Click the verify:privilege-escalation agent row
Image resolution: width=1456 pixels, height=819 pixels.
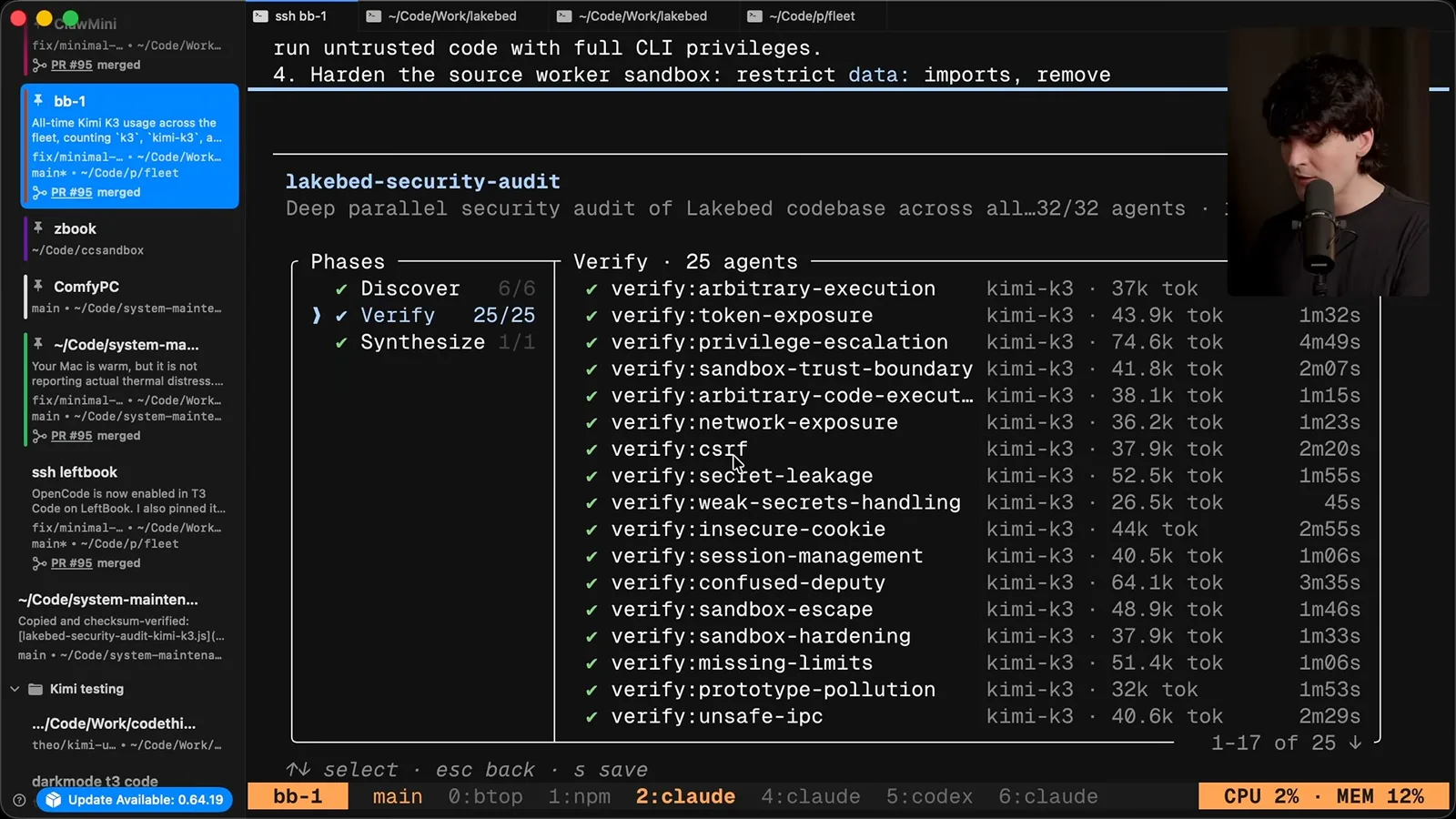coord(972,342)
